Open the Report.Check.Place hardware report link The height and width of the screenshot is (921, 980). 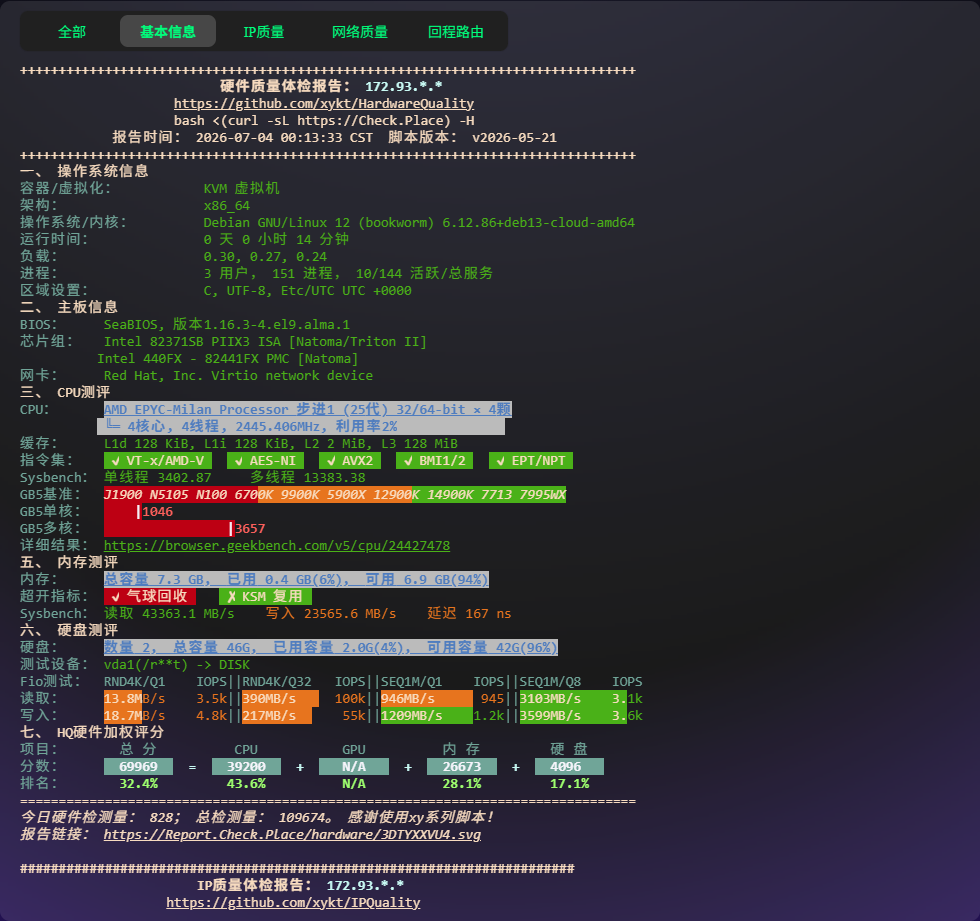(292, 835)
